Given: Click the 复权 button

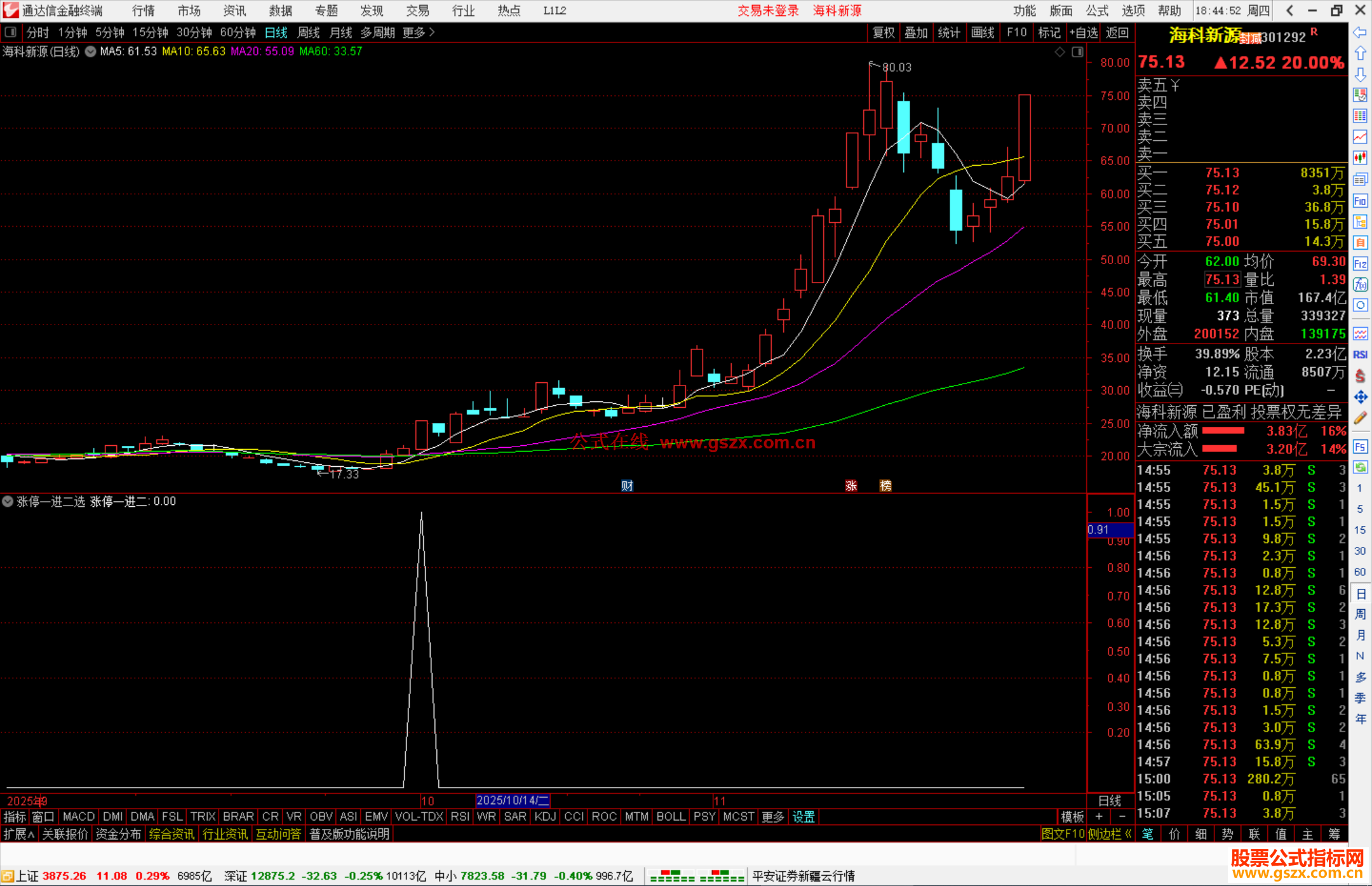Looking at the screenshot, I should coord(884,32).
